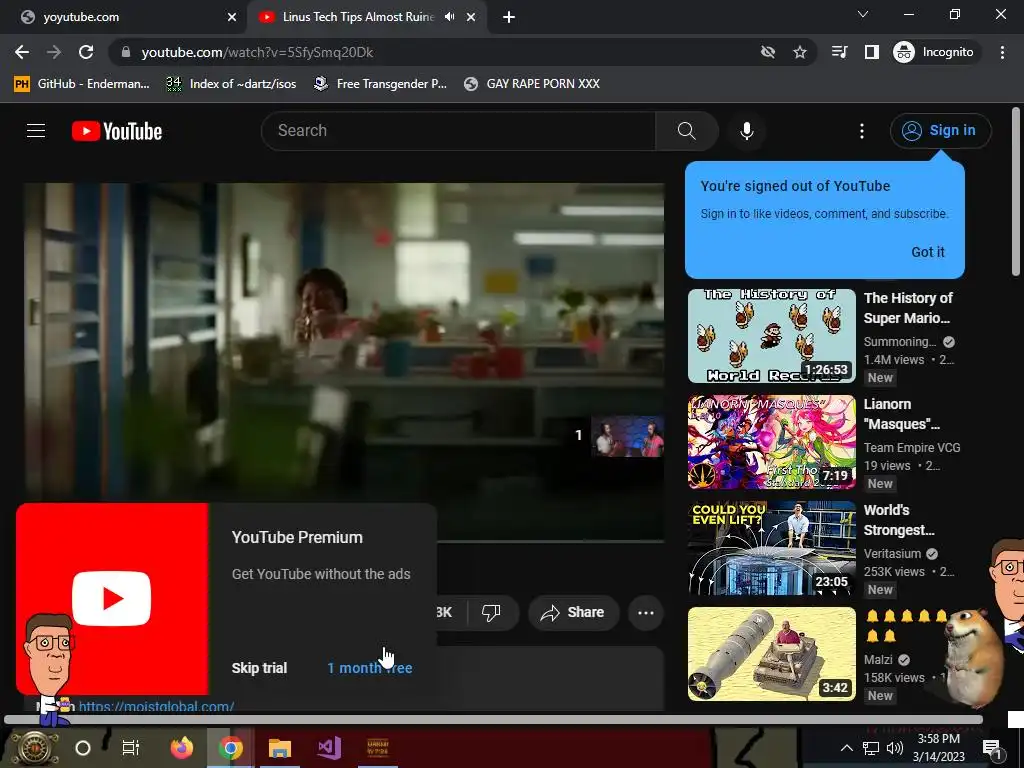The height and width of the screenshot is (768, 1024).
Task: Click the vertical page scrollbar
Action: coord(1016,191)
